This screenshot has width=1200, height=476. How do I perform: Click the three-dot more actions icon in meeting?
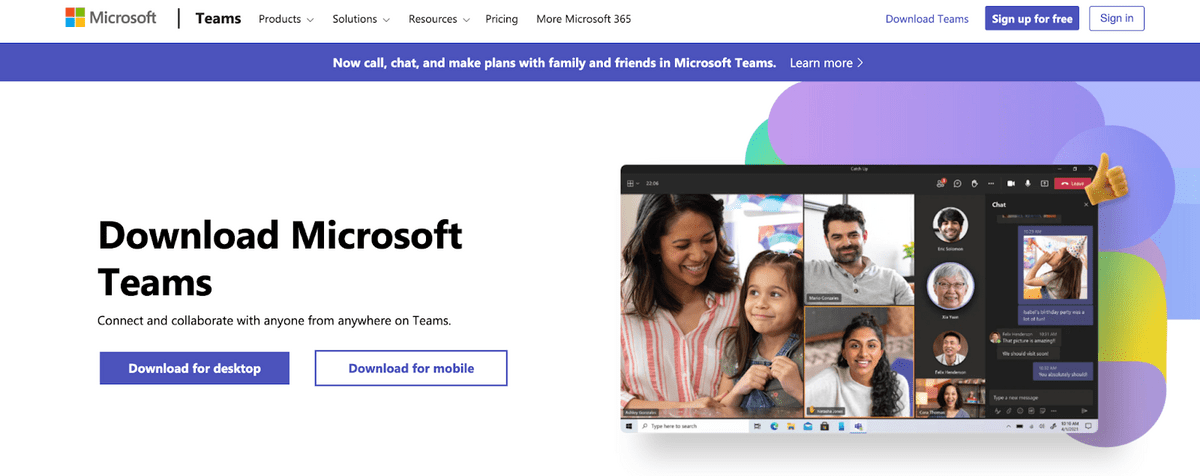(991, 184)
